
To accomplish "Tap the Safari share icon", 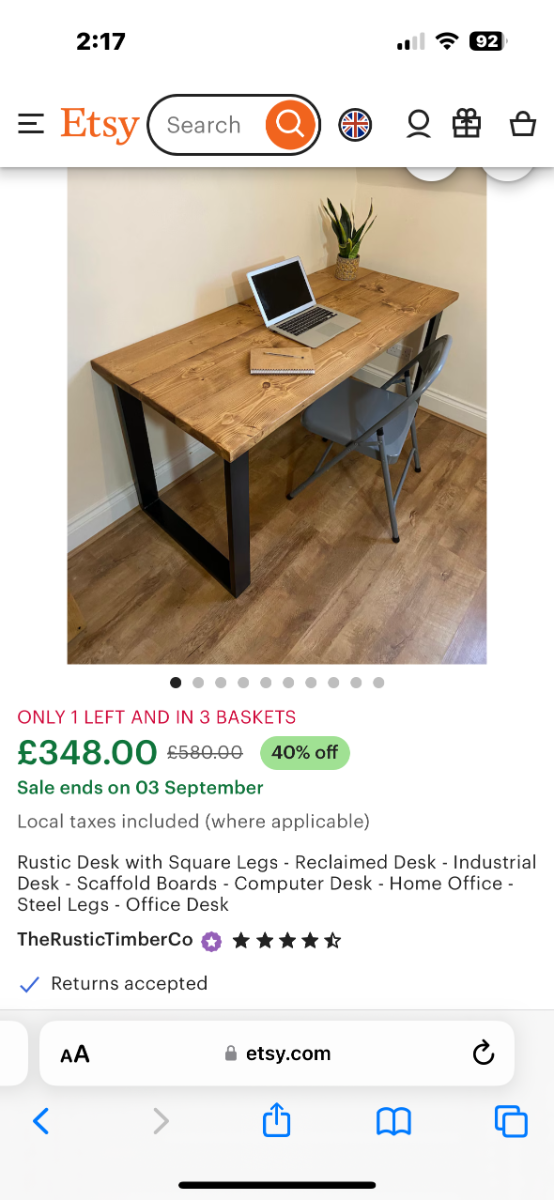I will [x=276, y=1121].
